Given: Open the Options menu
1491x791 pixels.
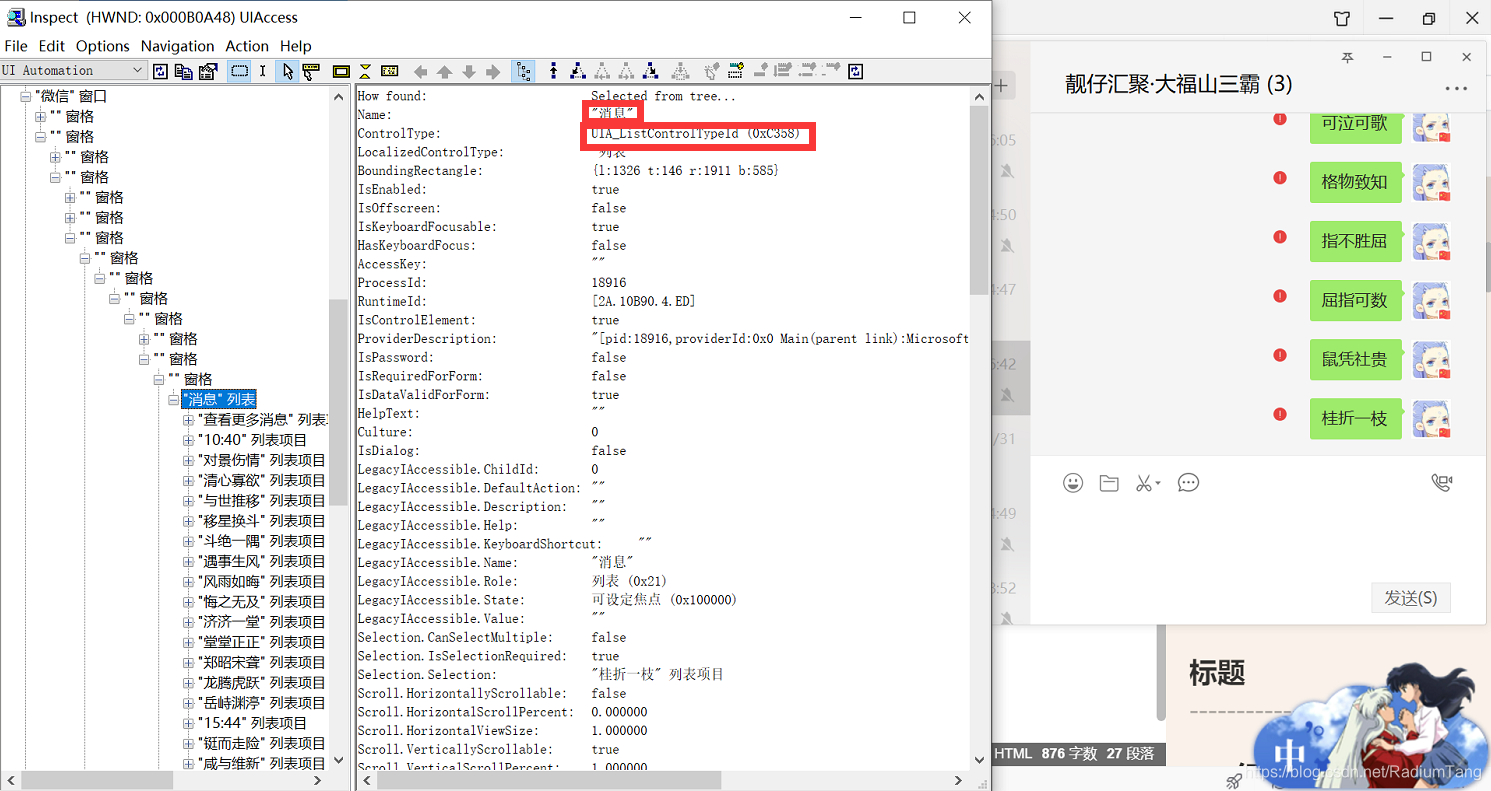Looking at the screenshot, I should click(x=103, y=46).
